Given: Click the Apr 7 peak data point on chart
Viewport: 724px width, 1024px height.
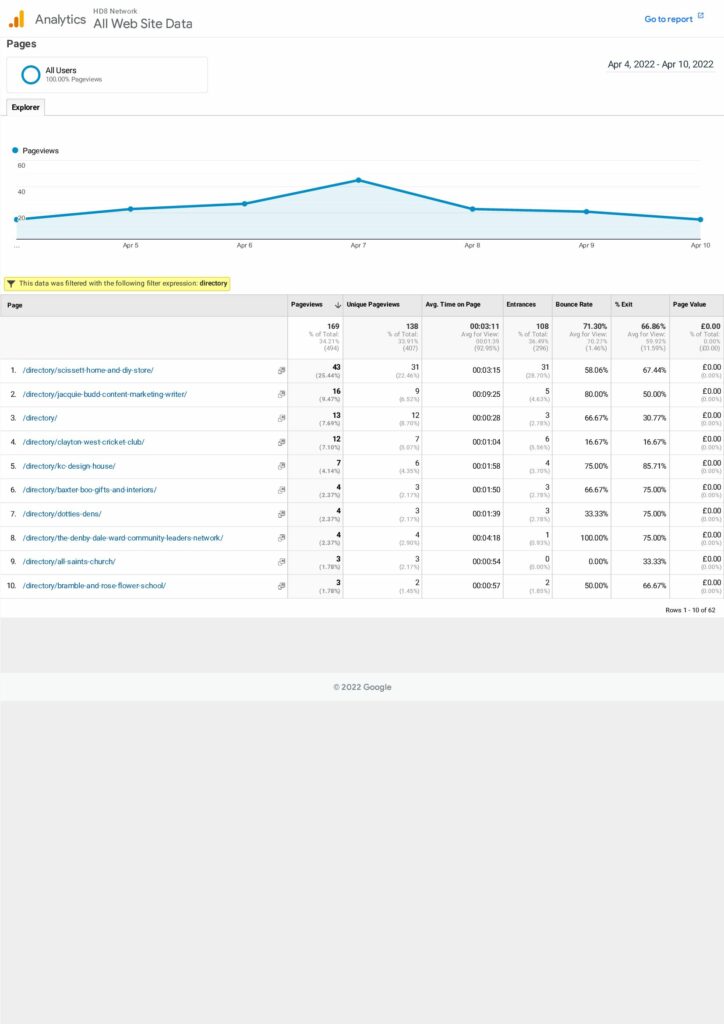Looking at the screenshot, I should click(358, 180).
